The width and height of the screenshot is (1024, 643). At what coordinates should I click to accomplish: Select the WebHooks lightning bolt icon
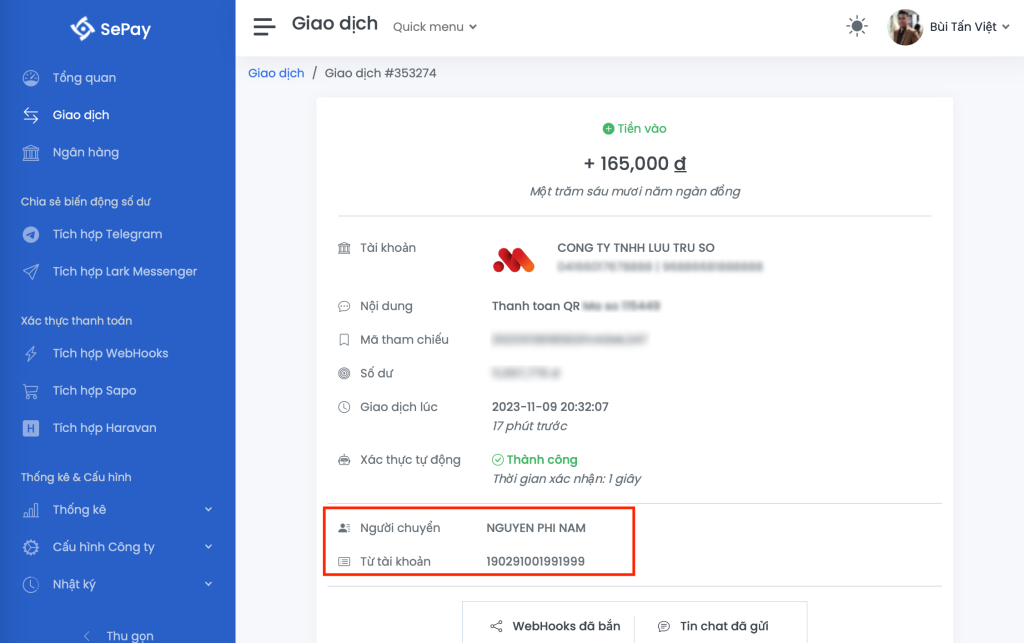point(30,353)
